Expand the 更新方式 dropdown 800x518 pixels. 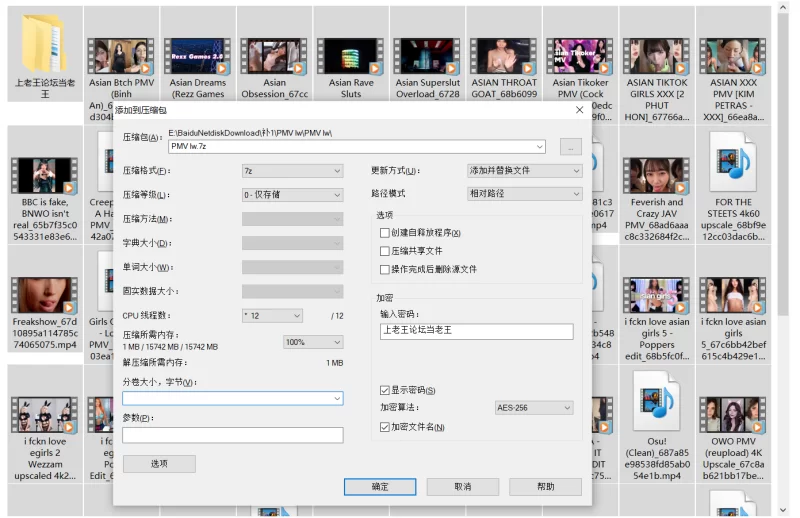coord(524,171)
